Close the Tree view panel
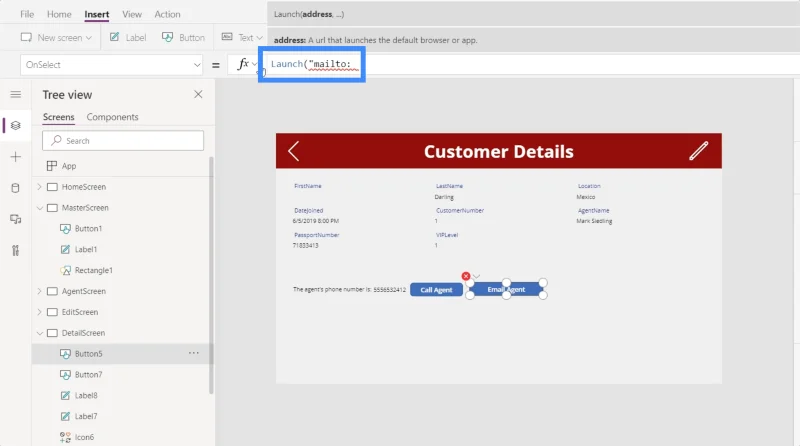Screen dimensions: 800x446 (198, 94)
